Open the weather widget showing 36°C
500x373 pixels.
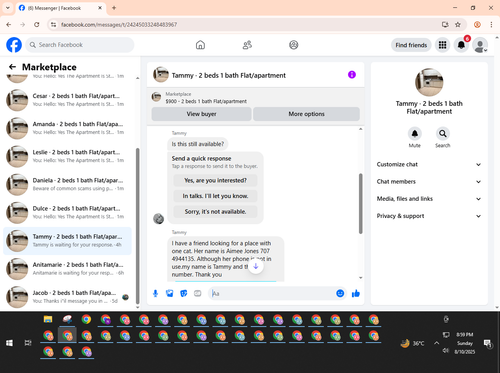click(x=413, y=343)
